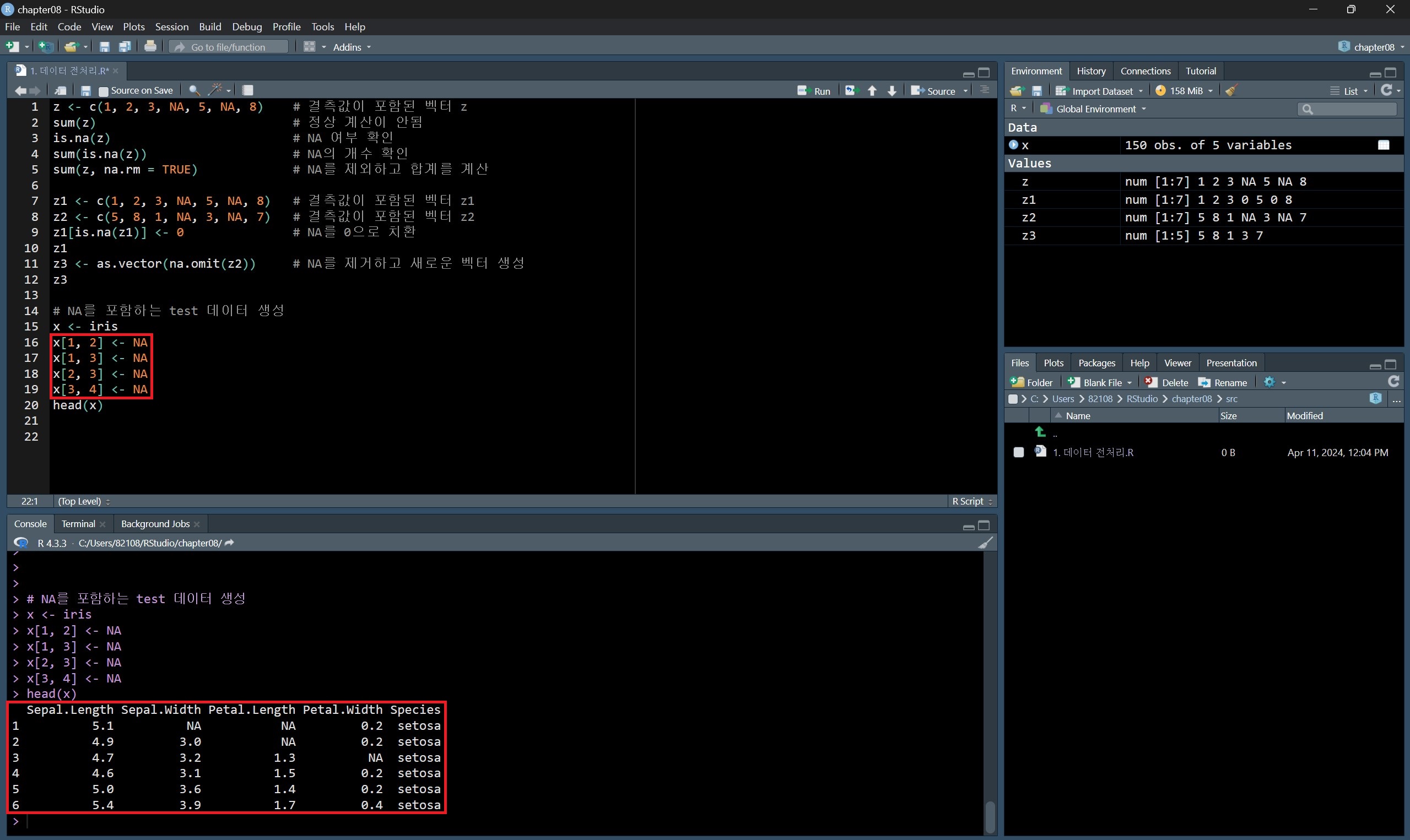Check the box beside 1. 데이터 전처리.R file
1410x840 pixels.
click(1018, 452)
